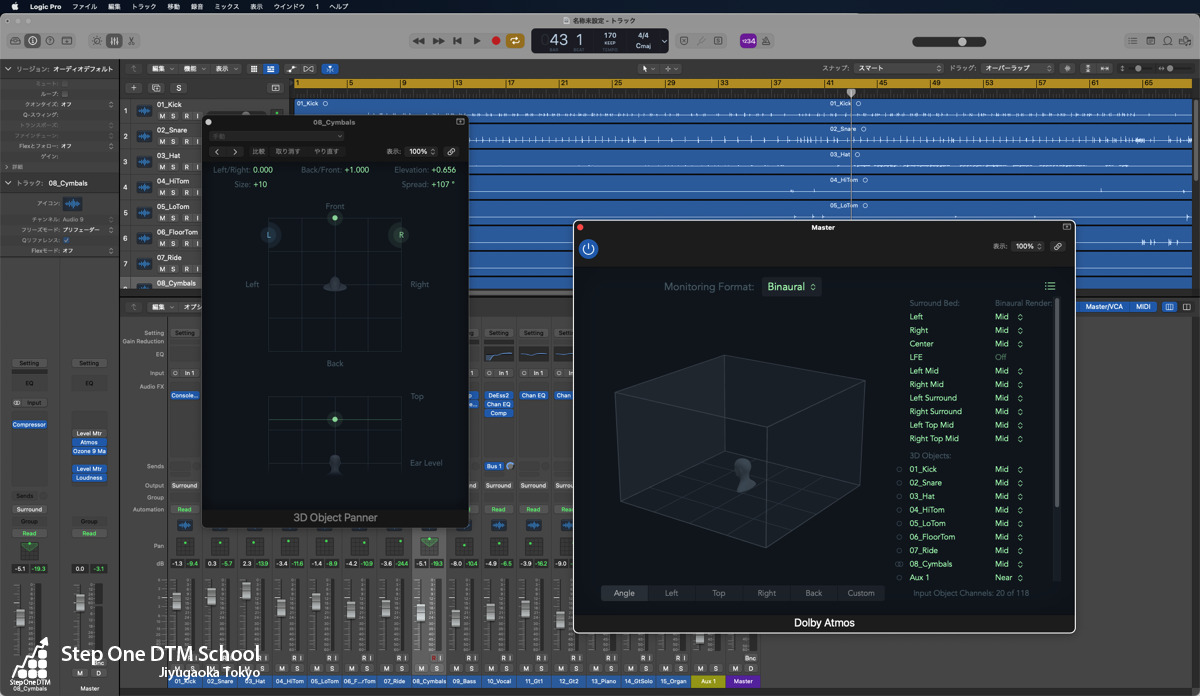Select the Master/VCA mixer filter button
The height and width of the screenshot is (696, 1200).
(1105, 307)
